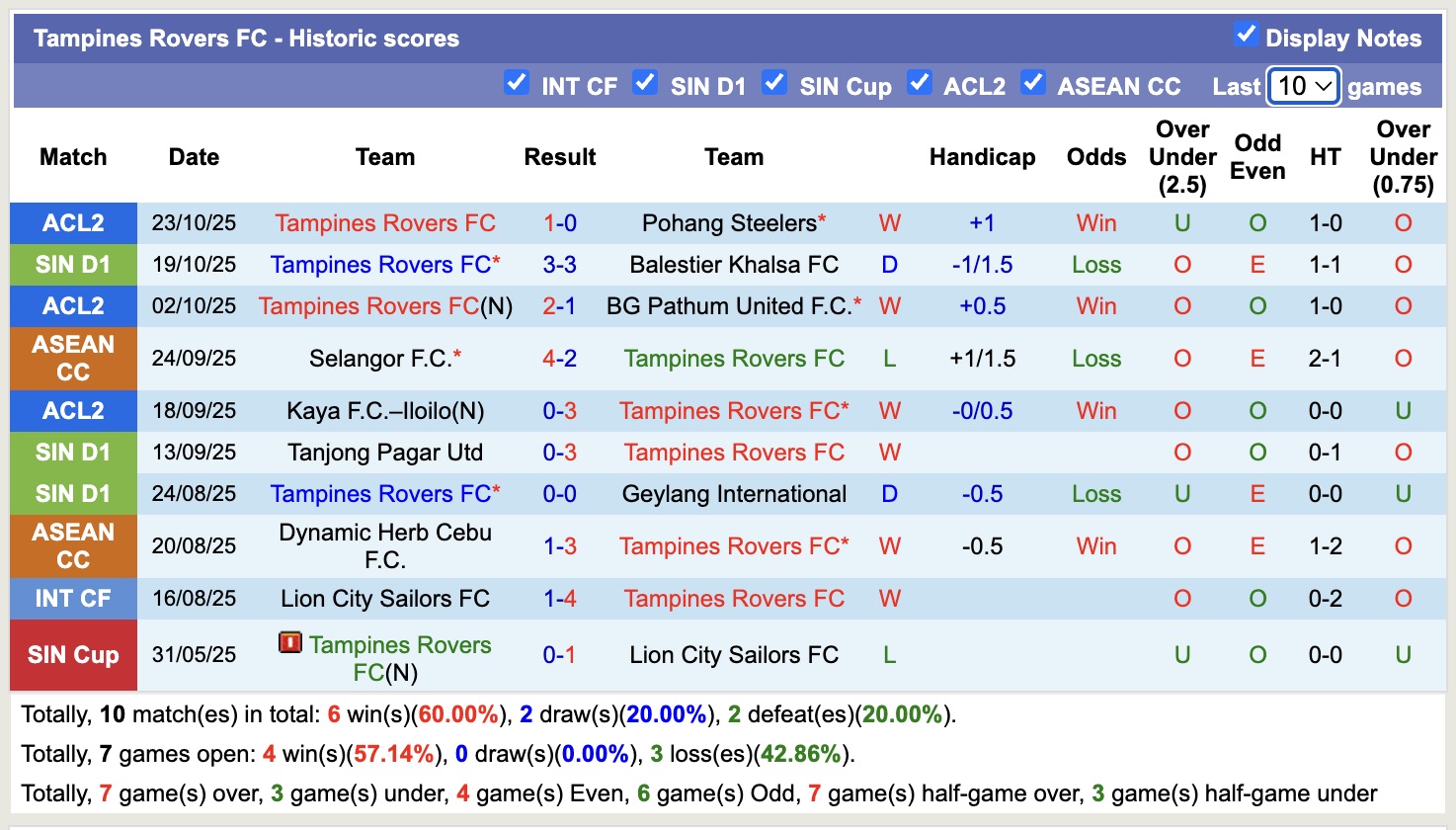The image size is (1456, 830).
Task: Open the Tanjong Pagar Utd team page
Action: (x=385, y=453)
